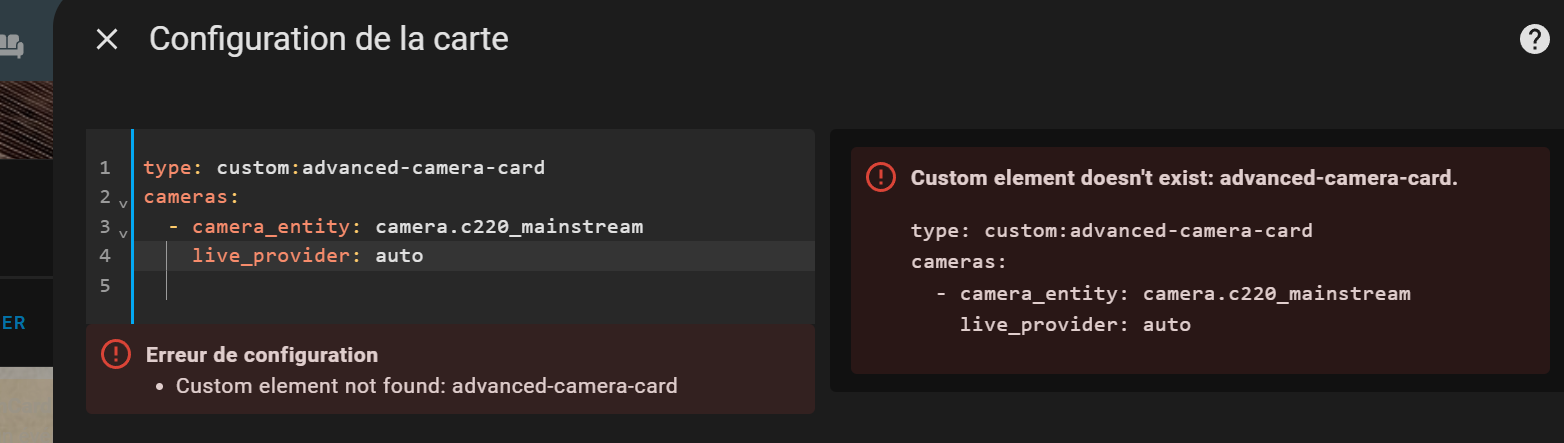The width and height of the screenshot is (1564, 443).
Task: Select line number 4 in the gutter
Action: [x=105, y=256]
